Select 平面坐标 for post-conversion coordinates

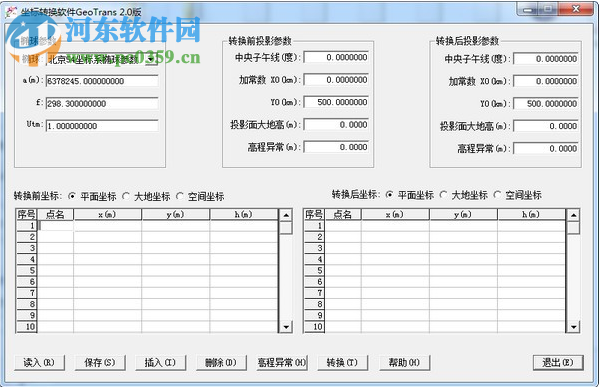[x=410, y=195]
